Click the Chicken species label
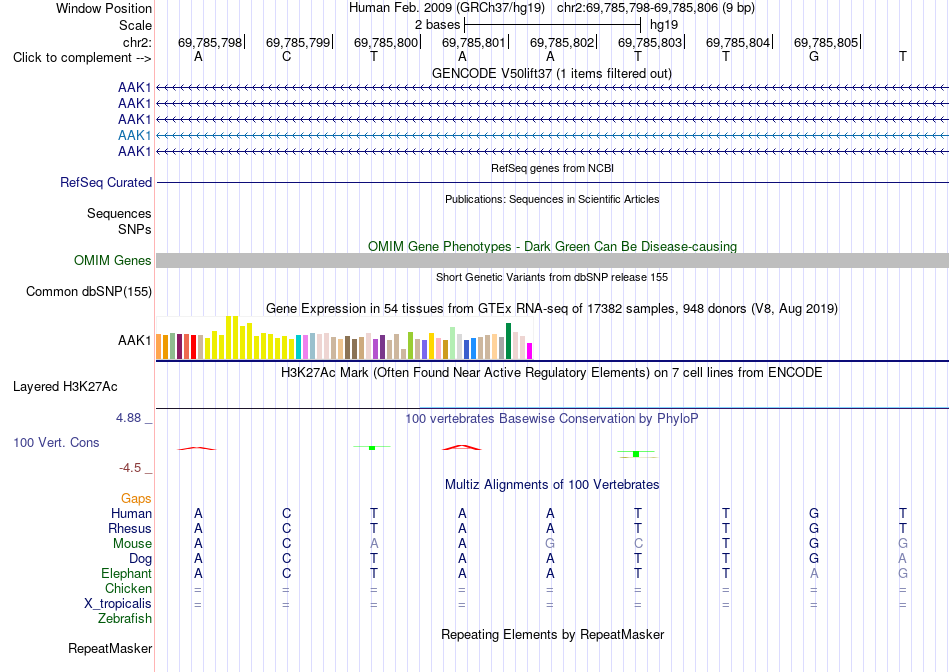Image resolution: width=950 pixels, height=672 pixels. pyautogui.click(x=128, y=588)
